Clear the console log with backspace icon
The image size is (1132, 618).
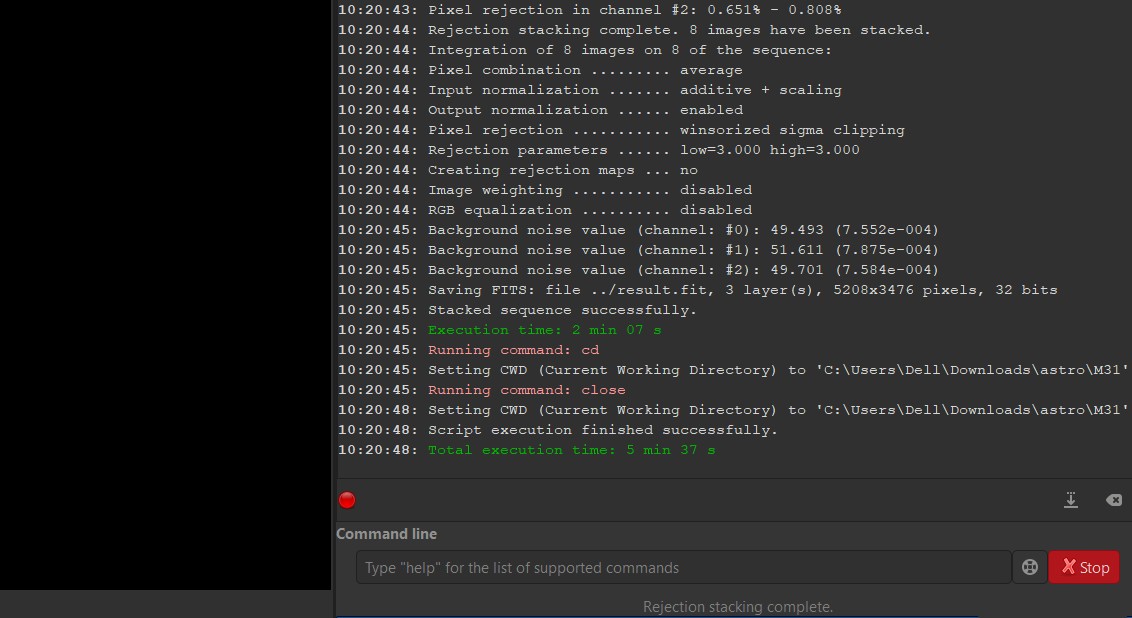(1113, 500)
